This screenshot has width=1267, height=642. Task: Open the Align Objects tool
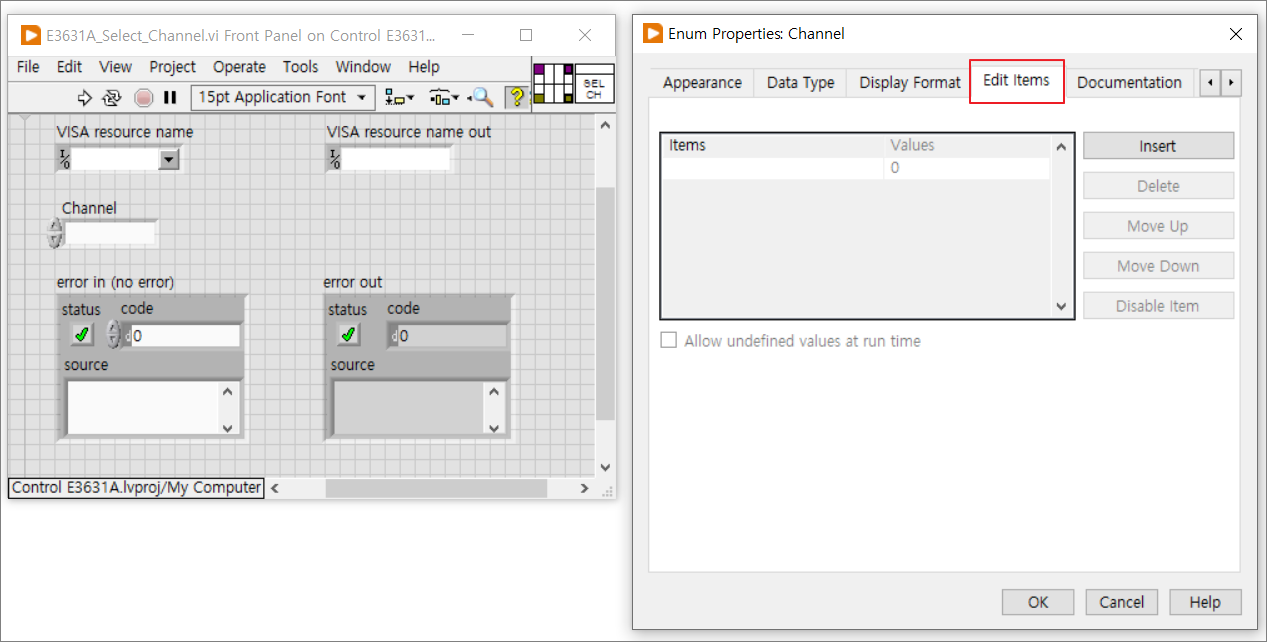(399, 97)
